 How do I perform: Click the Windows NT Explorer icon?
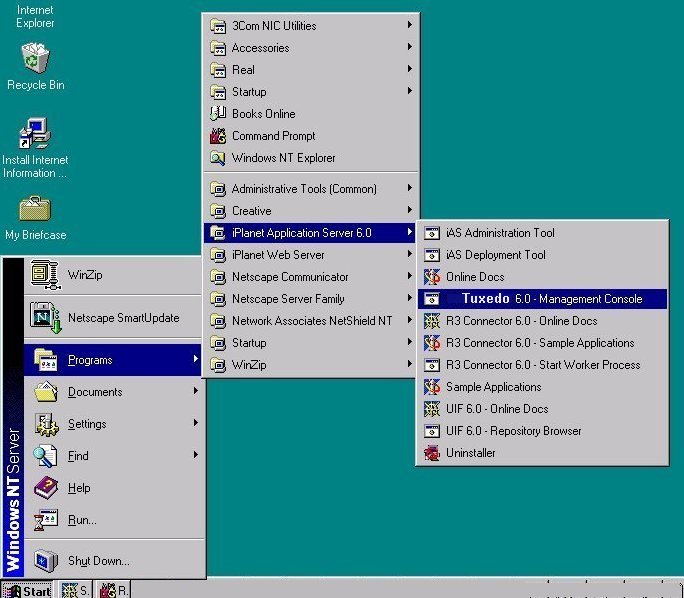[x=218, y=158]
